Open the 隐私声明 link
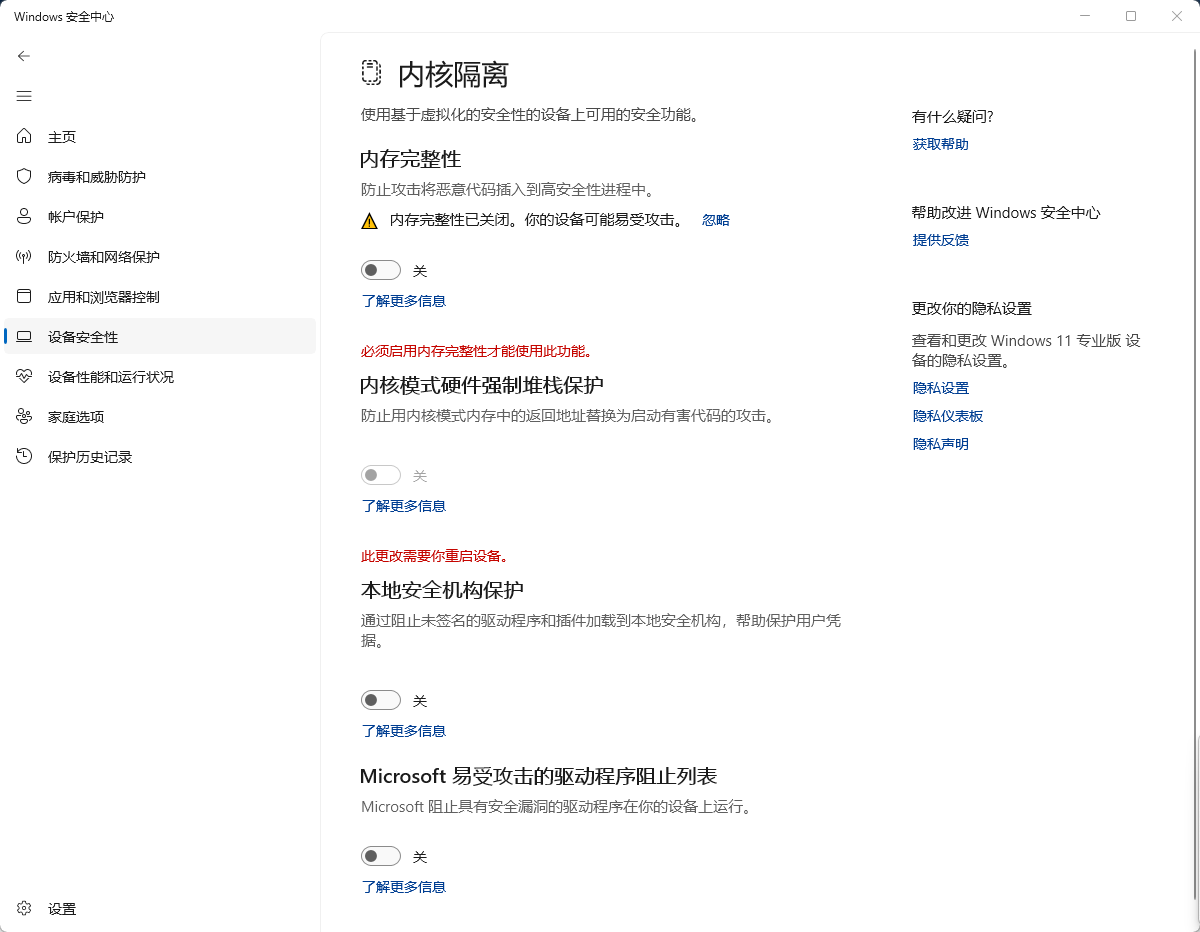The height and width of the screenshot is (932, 1200). tap(941, 444)
